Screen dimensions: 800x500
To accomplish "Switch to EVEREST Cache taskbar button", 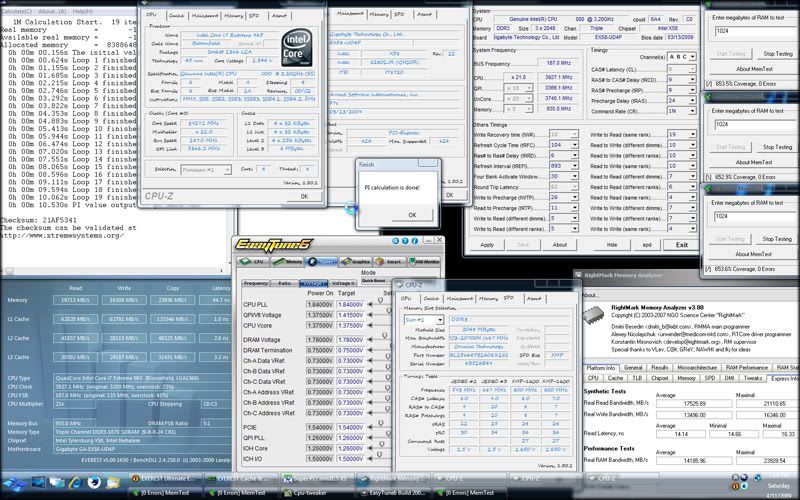I will pos(240,479).
